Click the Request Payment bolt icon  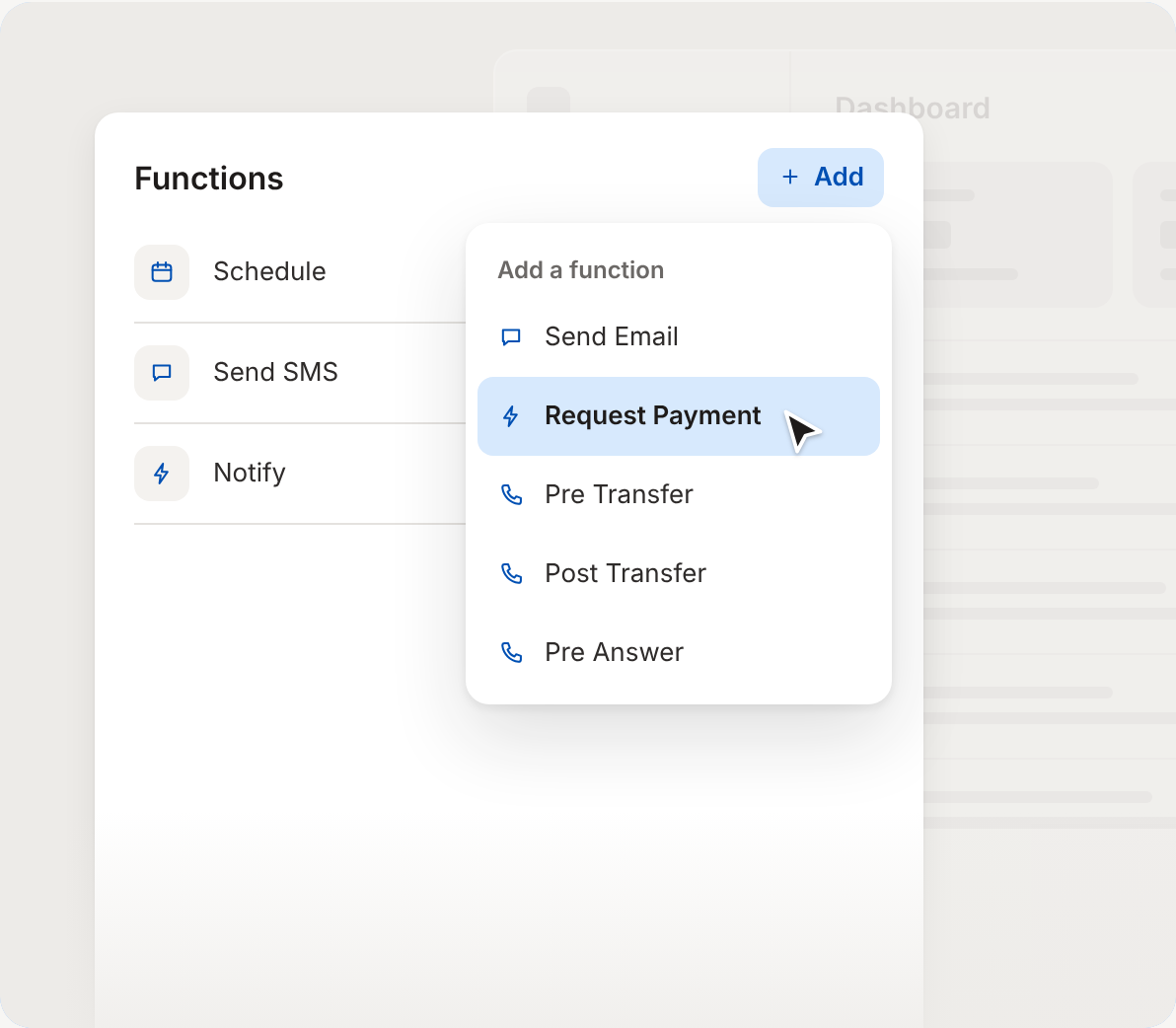tap(511, 416)
